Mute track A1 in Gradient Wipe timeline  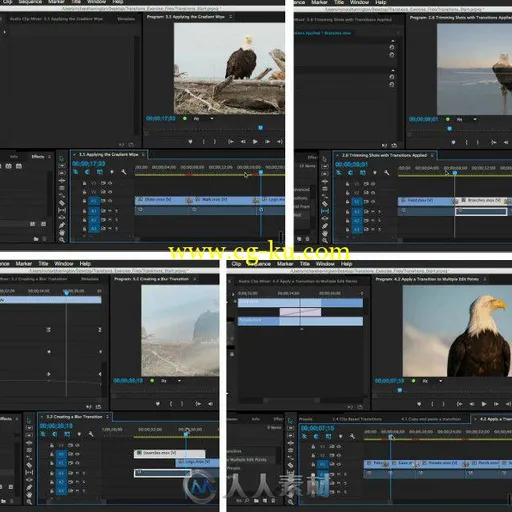[110, 211]
